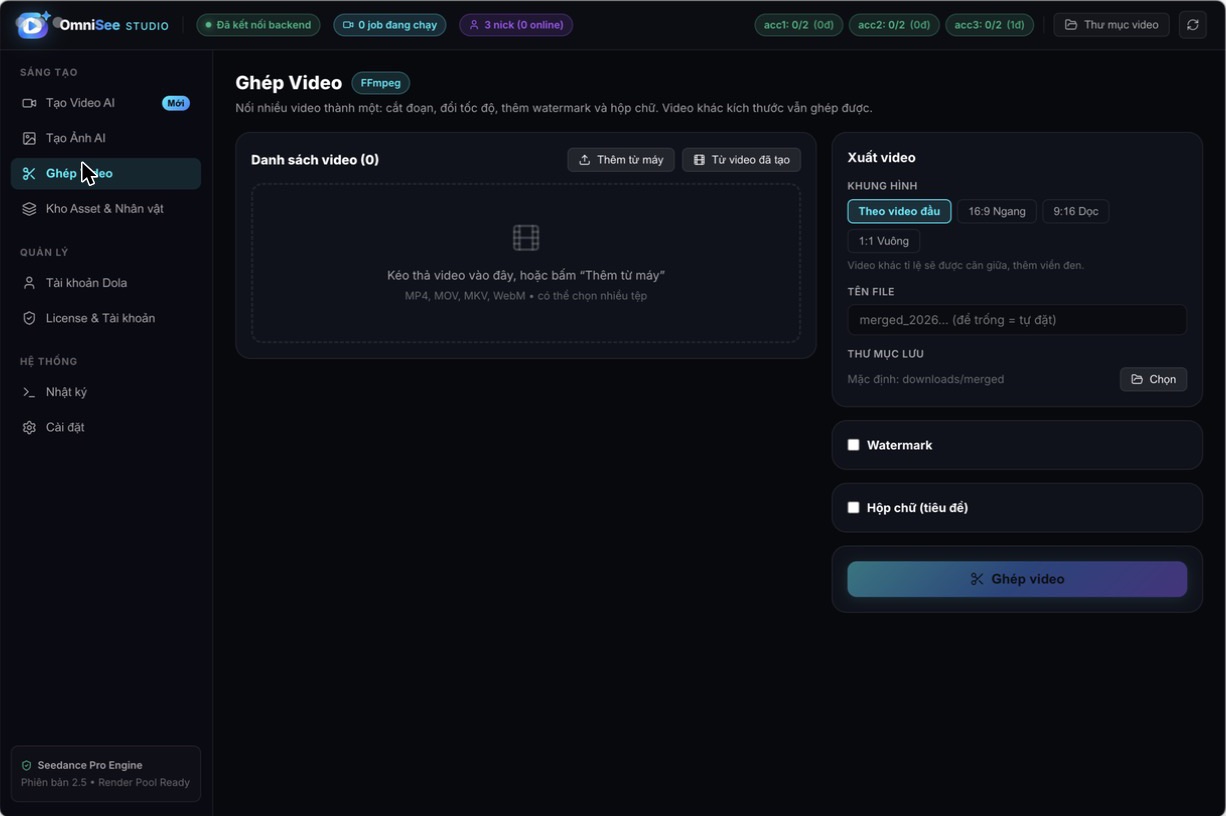1226x816 pixels.
Task: Go to Kho Asset & Nhân vật
Action: pos(106,209)
